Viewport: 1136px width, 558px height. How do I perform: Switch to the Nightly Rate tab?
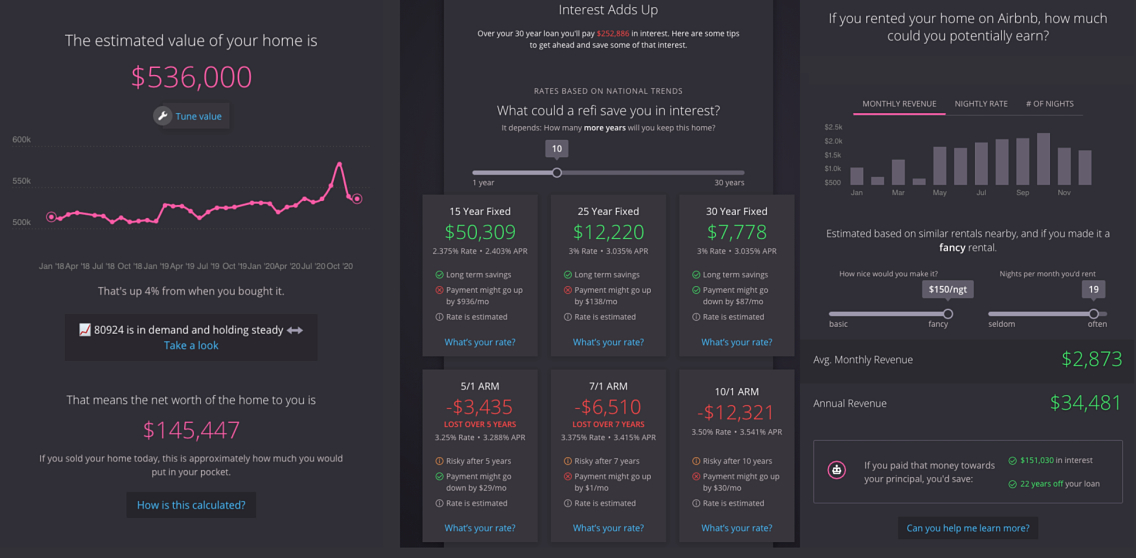(x=981, y=104)
